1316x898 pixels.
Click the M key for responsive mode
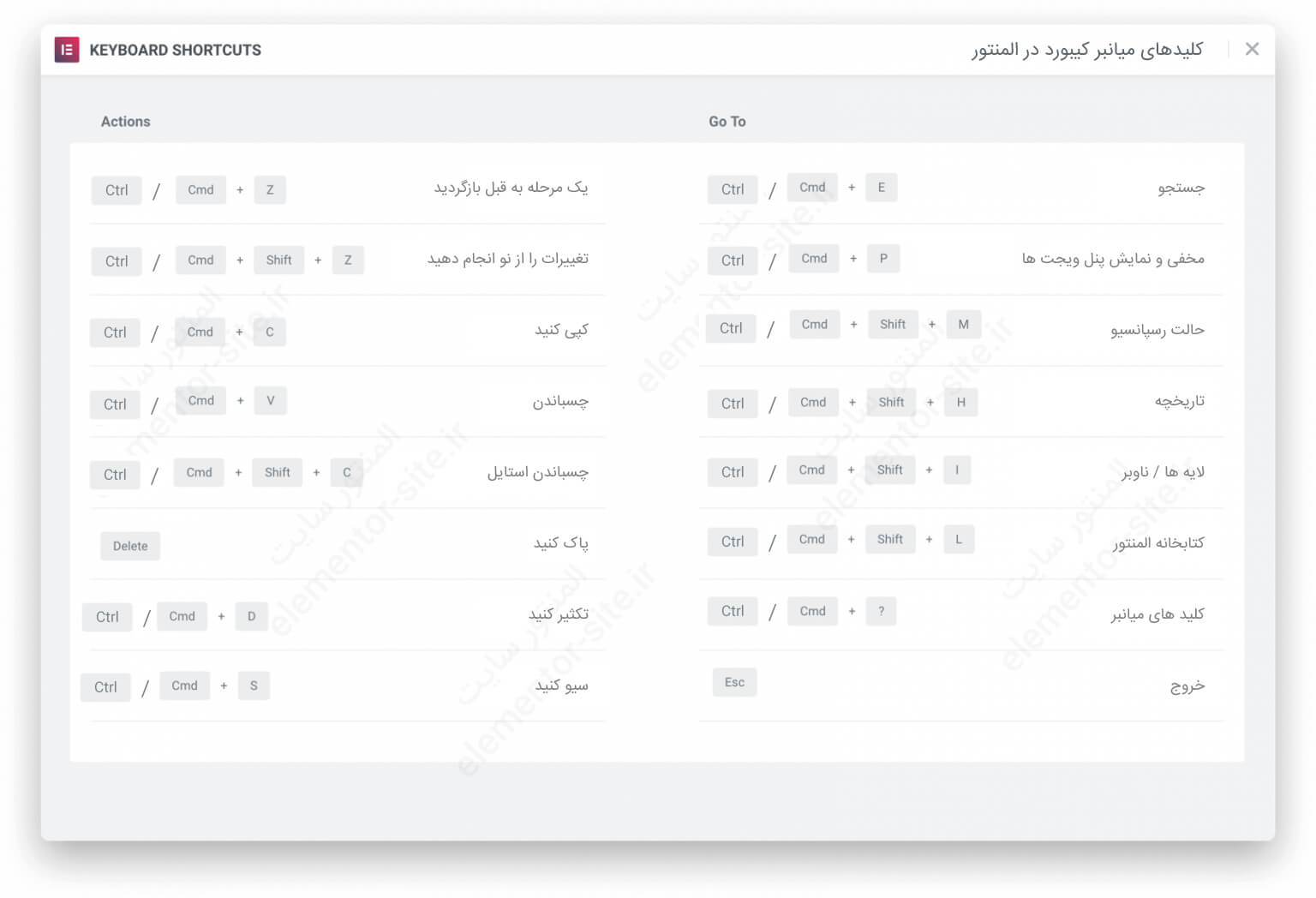[963, 324]
